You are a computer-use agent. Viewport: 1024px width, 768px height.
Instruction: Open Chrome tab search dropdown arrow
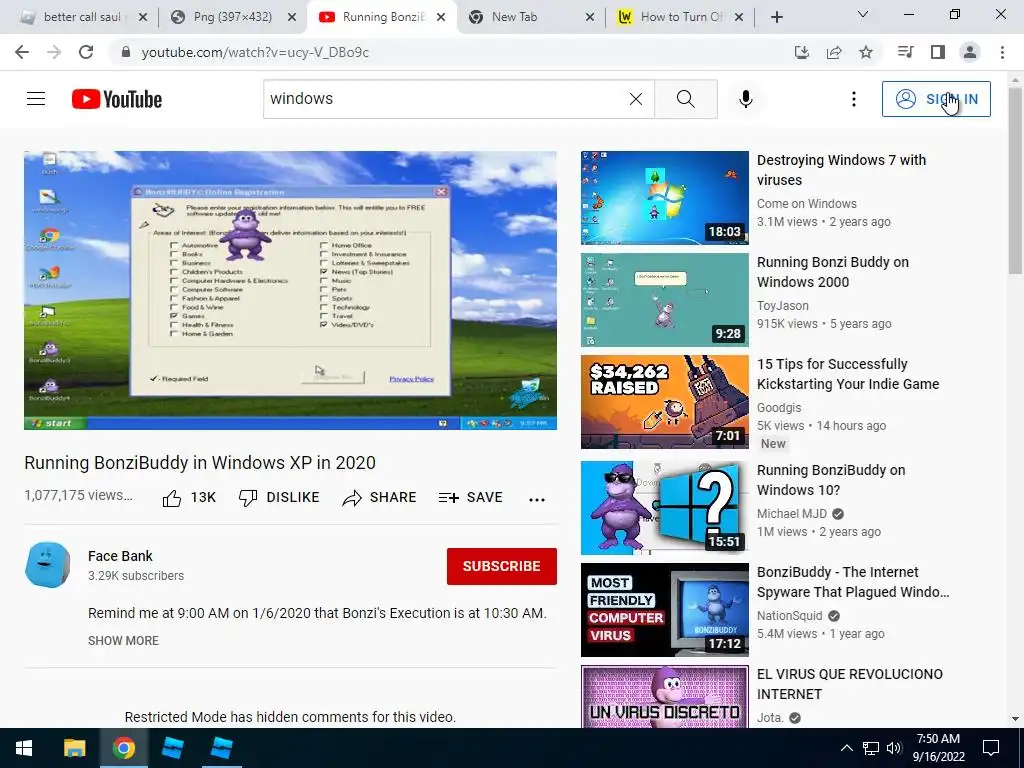click(x=863, y=14)
